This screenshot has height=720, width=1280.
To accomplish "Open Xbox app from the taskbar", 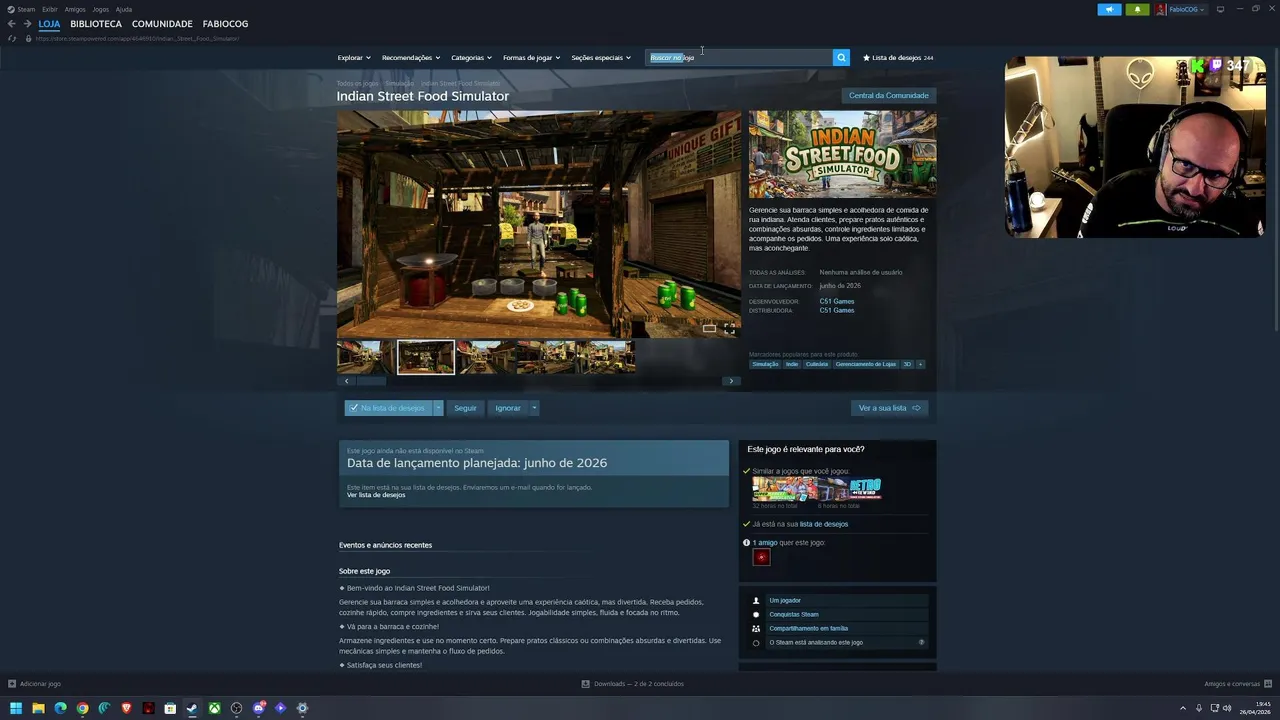I will tap(214, 708).
